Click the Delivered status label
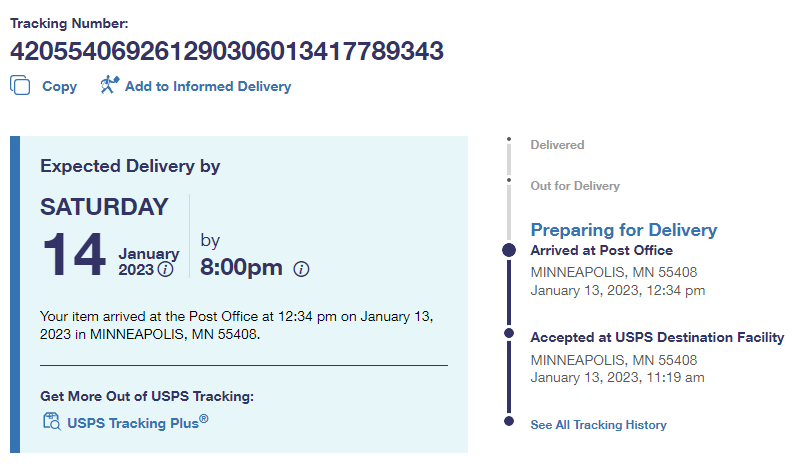This screenshot has width=801, height=469. [557, 145]
